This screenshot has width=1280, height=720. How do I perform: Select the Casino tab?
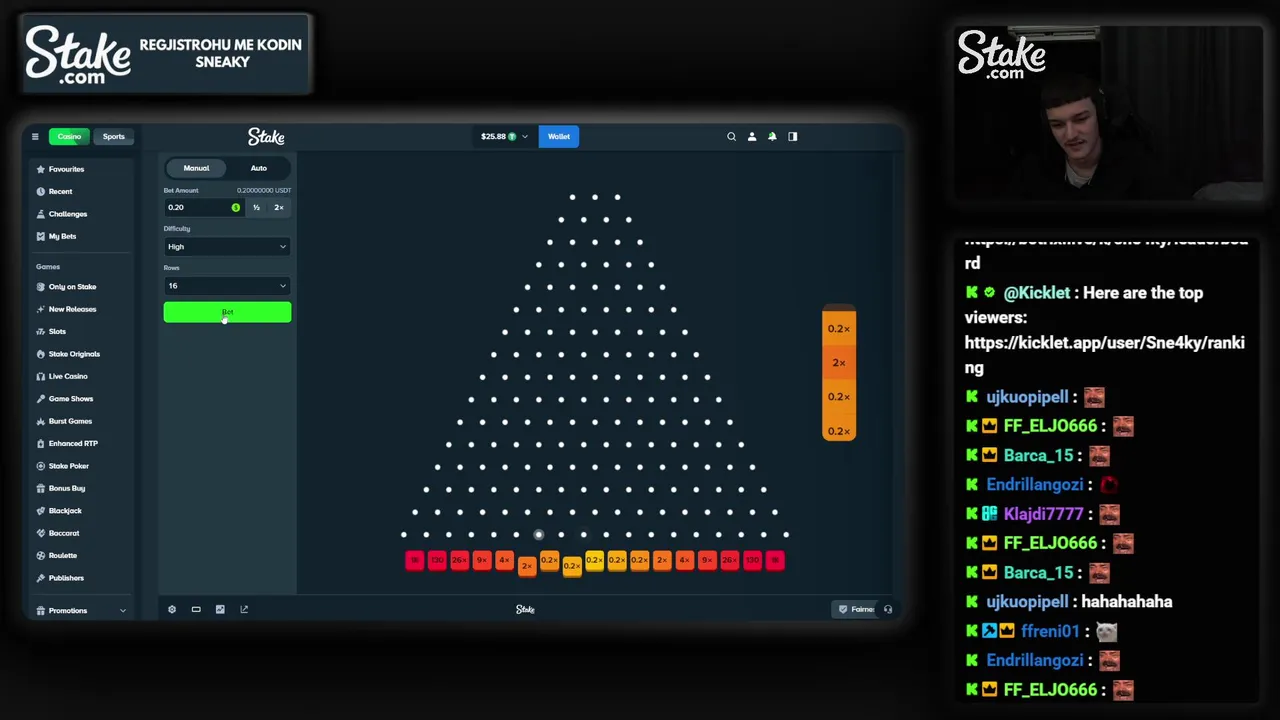point(69,136)
